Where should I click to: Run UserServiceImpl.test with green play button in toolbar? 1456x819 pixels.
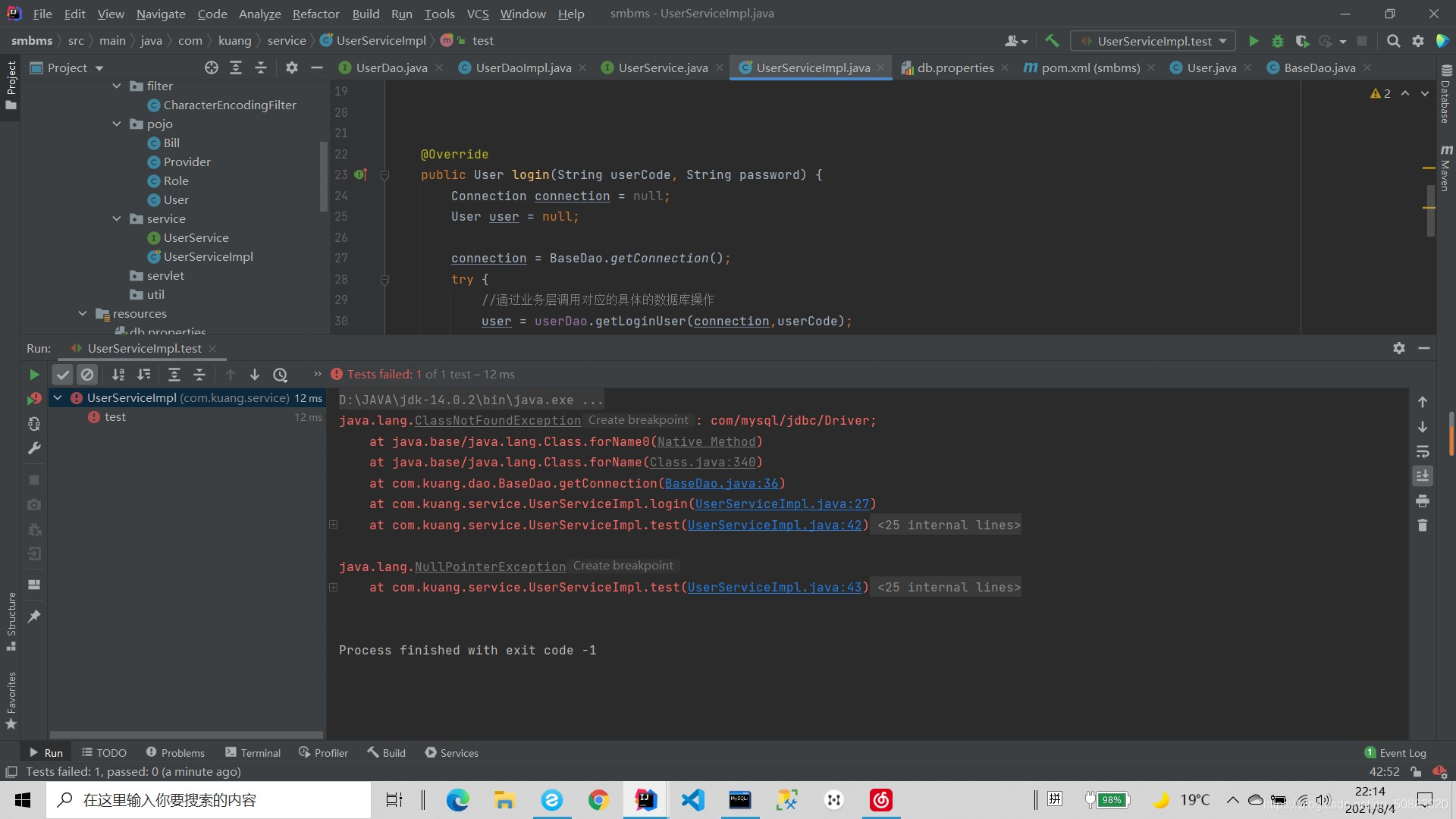point(1254,41)
